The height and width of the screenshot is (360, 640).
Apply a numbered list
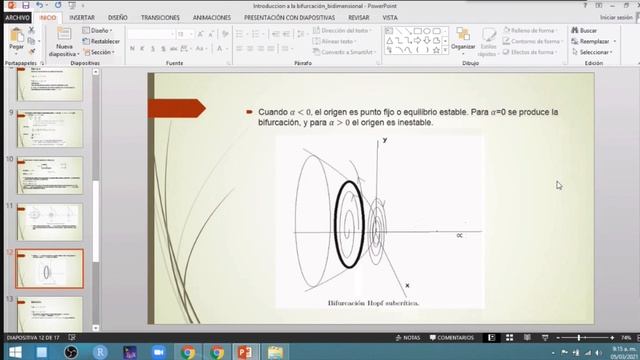click(x=257, y=34)
